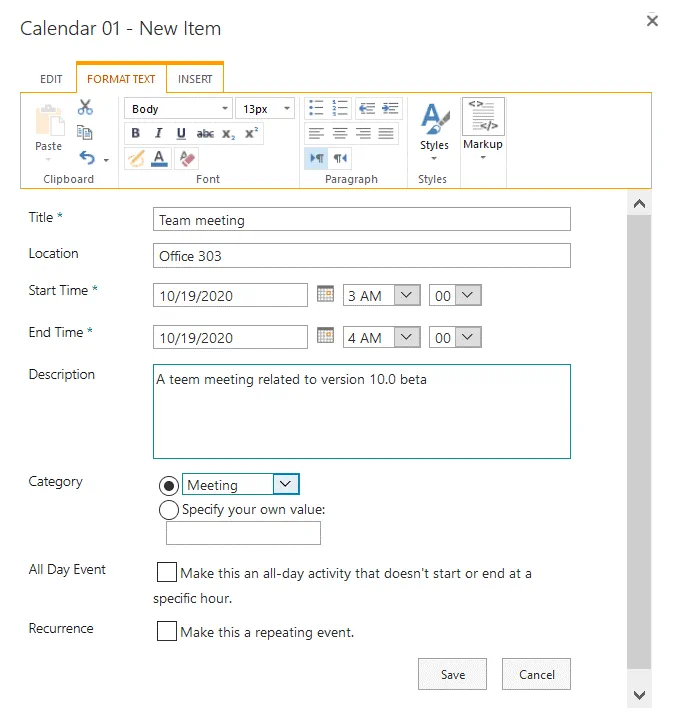674x721 pixels.
Task: Apply italic formatting
Action: (x=158, y=134)
